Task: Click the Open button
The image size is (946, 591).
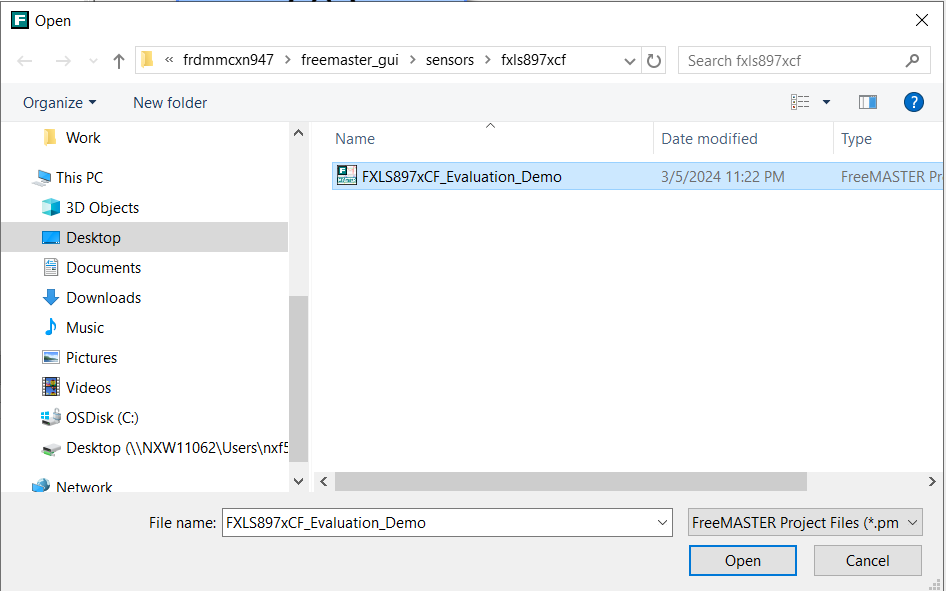Action: click(x=743, y=561)
